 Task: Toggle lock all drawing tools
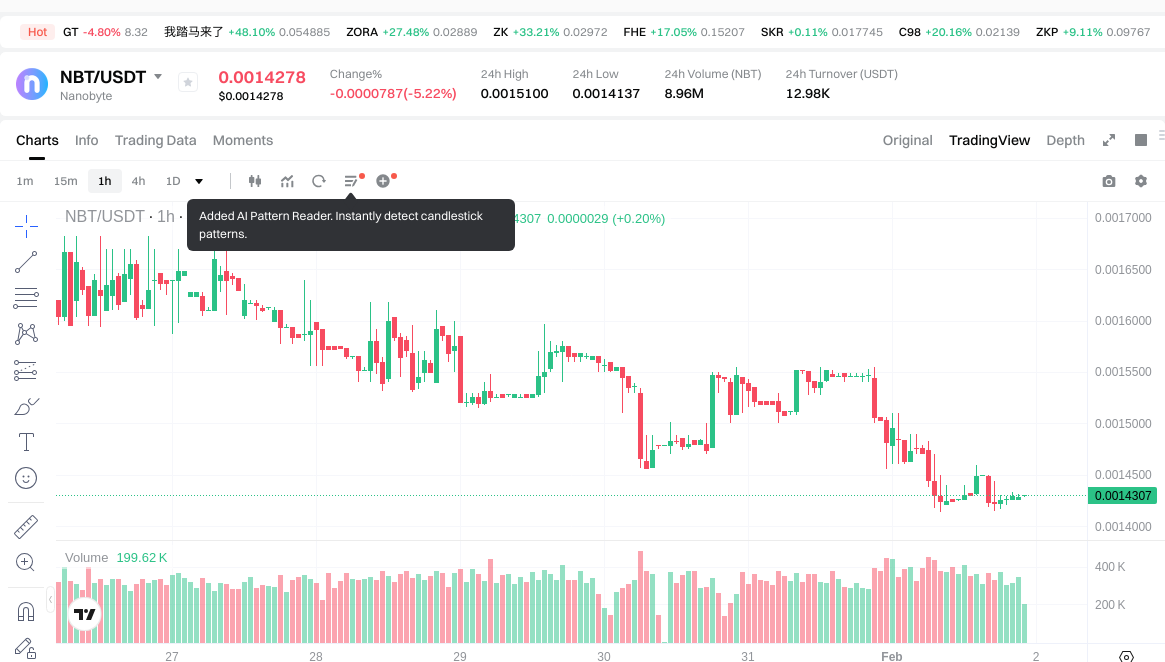[x=26, y=648]
